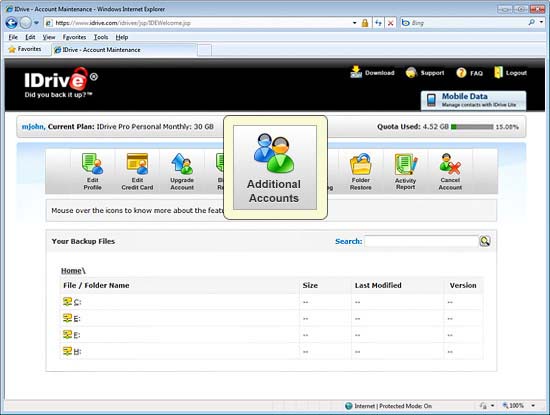Screen dimensions: 550x415
Task: Open the Favorites menu
Action: 74,37
